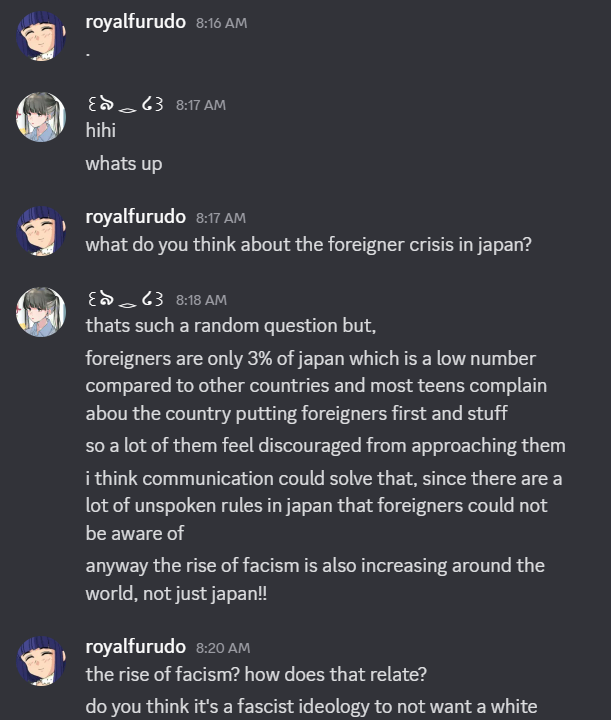This screenshot has height=720, width=611.
Task: Click royalfurudo username at 8:20 AM
Action: pos(135,647)
